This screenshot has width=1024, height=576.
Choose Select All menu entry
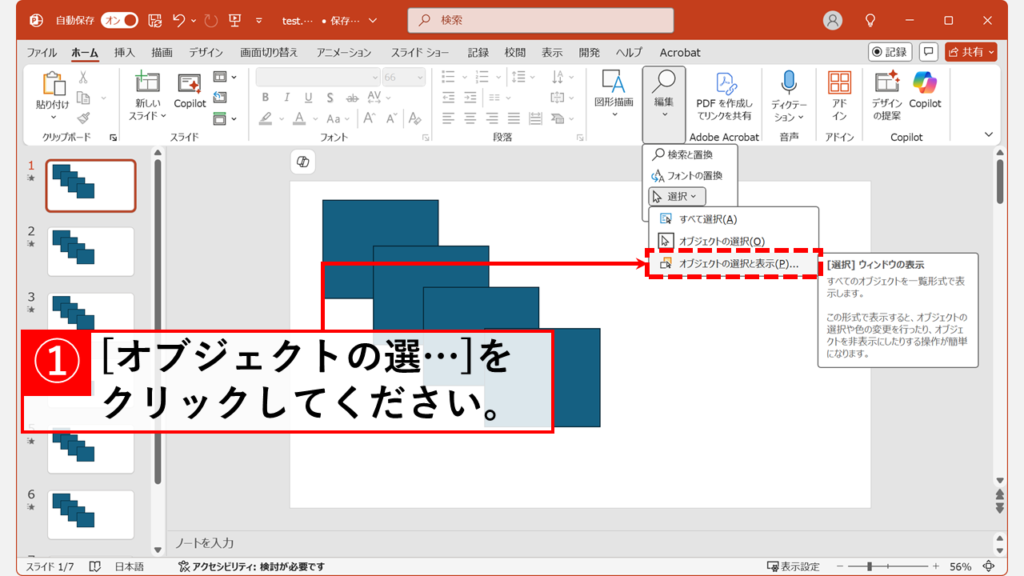click(x=733, y=219)
